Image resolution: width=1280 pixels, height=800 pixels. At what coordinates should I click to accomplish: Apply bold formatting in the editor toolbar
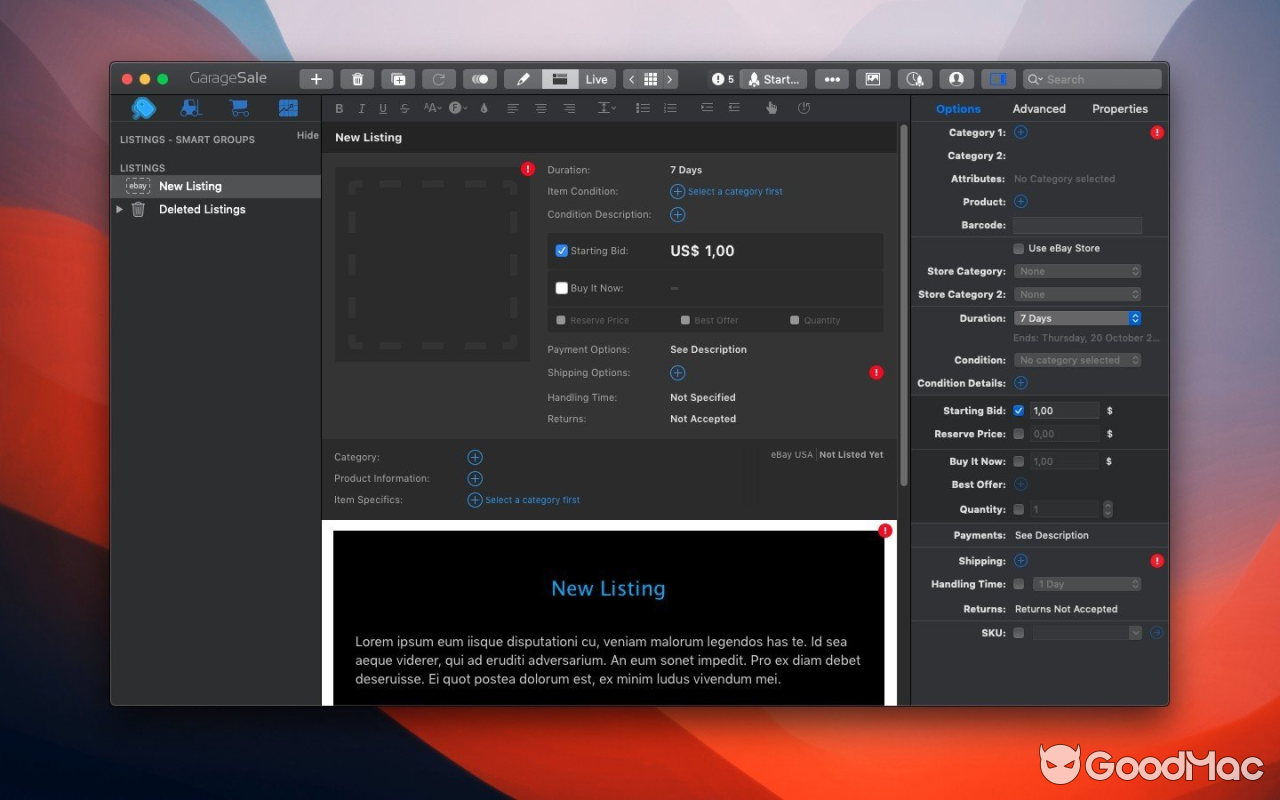[x=339, y=107]
